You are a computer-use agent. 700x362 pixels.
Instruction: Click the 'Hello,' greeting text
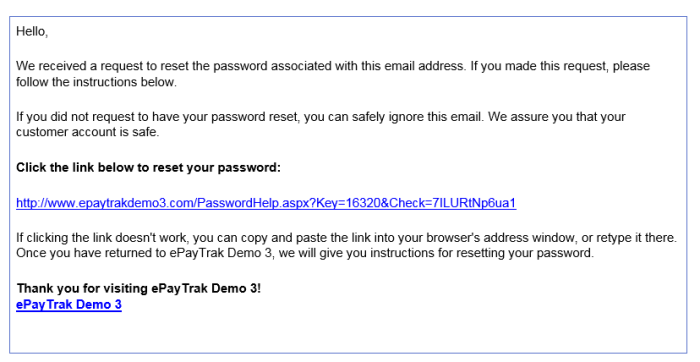(x=32, y=32)
